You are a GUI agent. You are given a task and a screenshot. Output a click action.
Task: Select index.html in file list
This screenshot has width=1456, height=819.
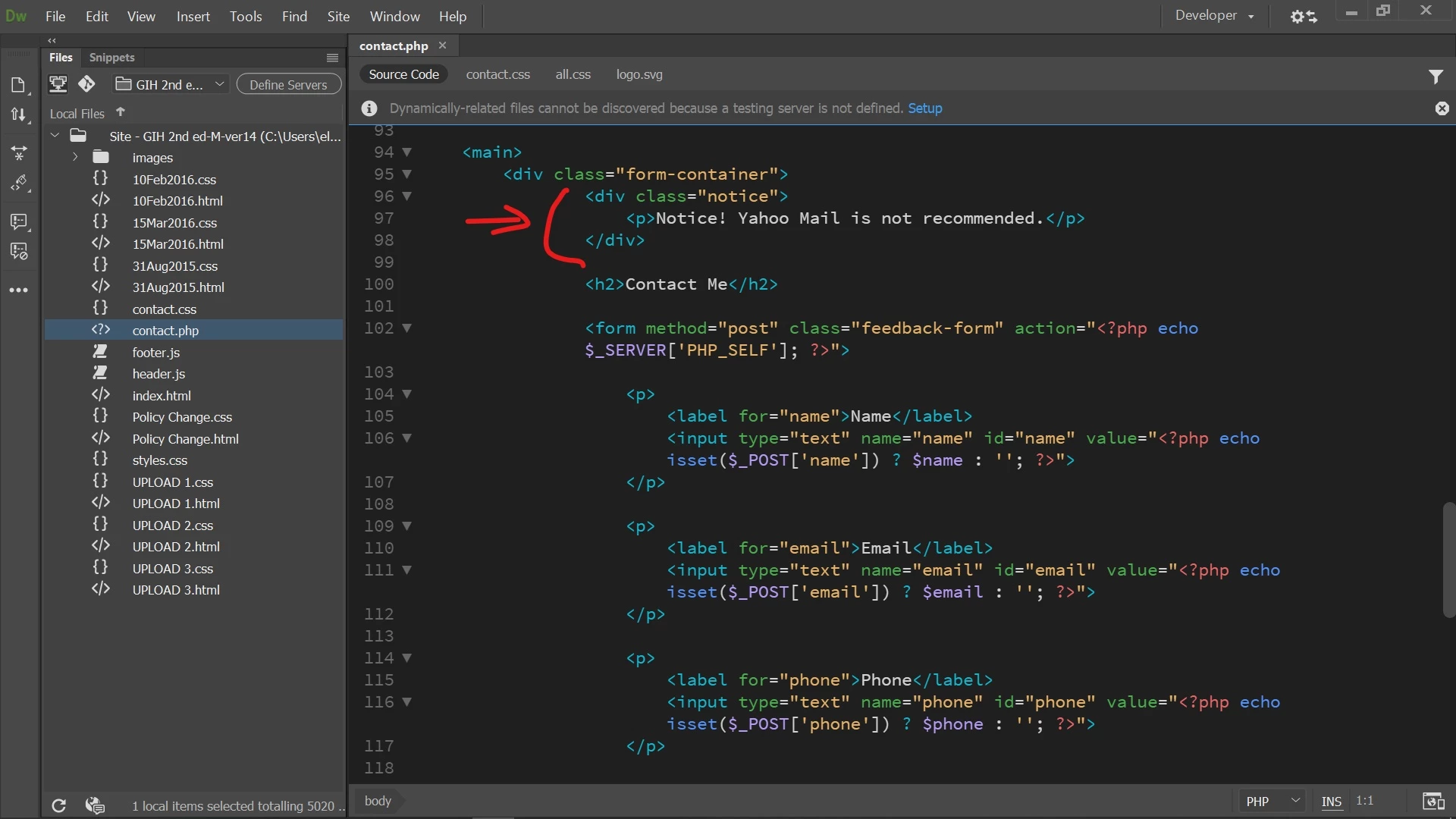(x=162, y=396)
